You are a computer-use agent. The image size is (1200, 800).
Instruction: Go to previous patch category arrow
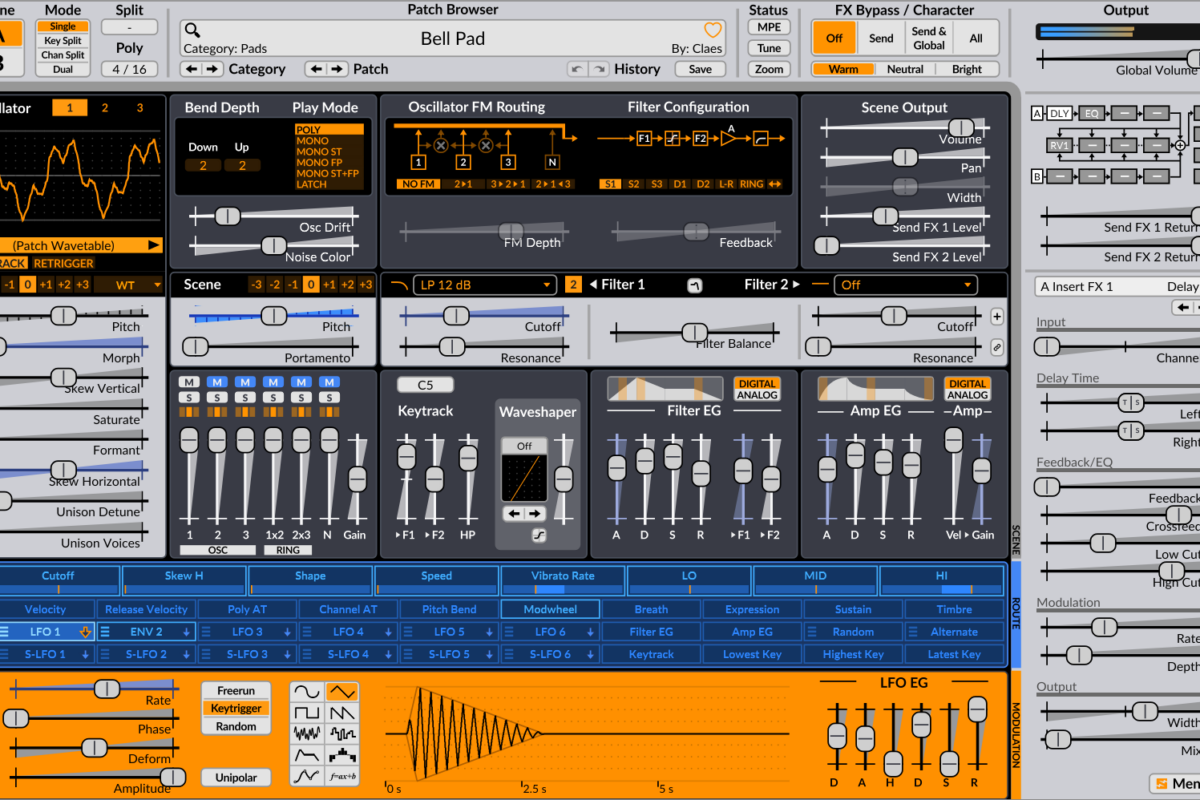tap(190, 69)
